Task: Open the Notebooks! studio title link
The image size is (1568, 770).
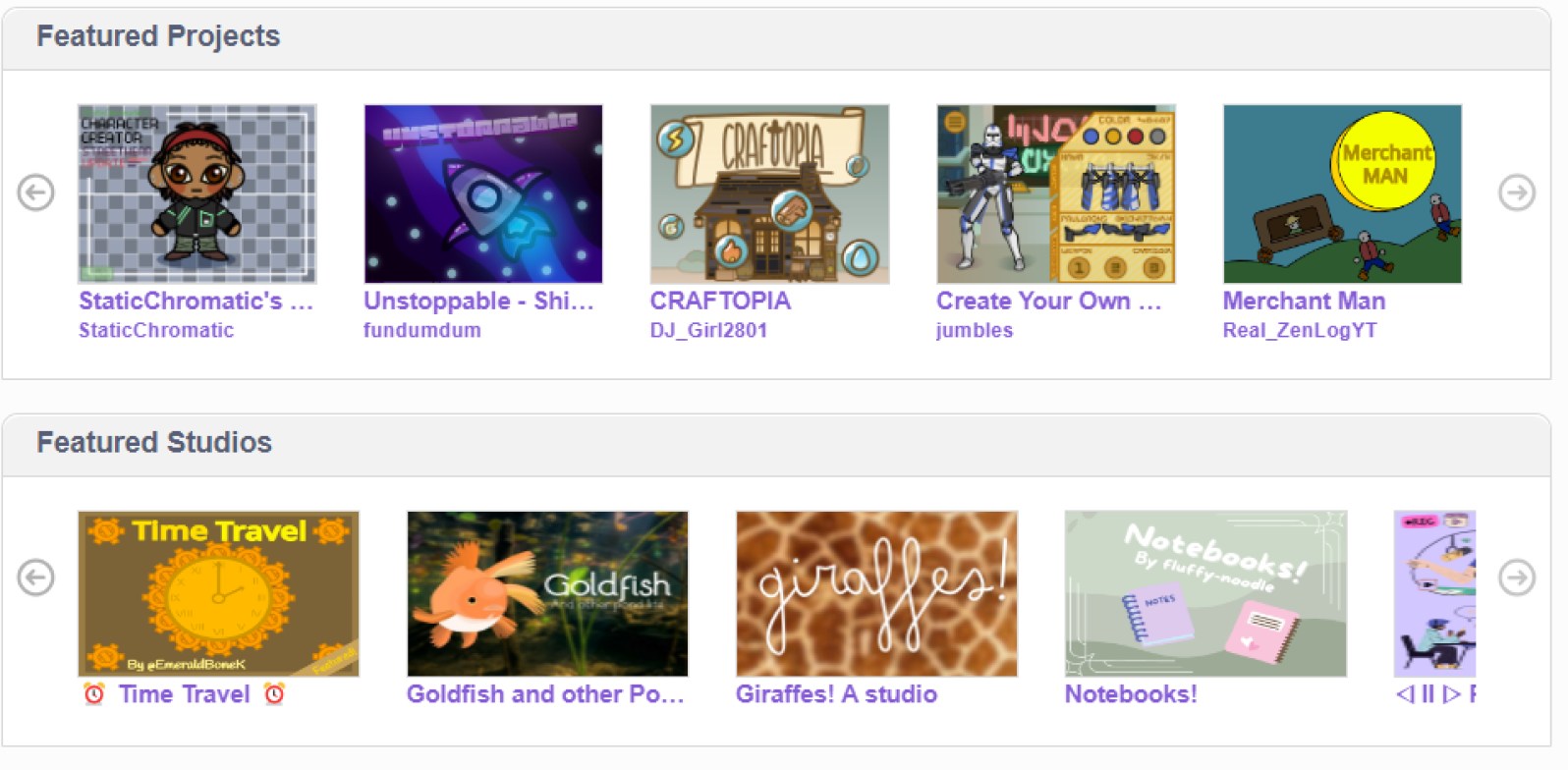Action: click(x=1131, y=693)
